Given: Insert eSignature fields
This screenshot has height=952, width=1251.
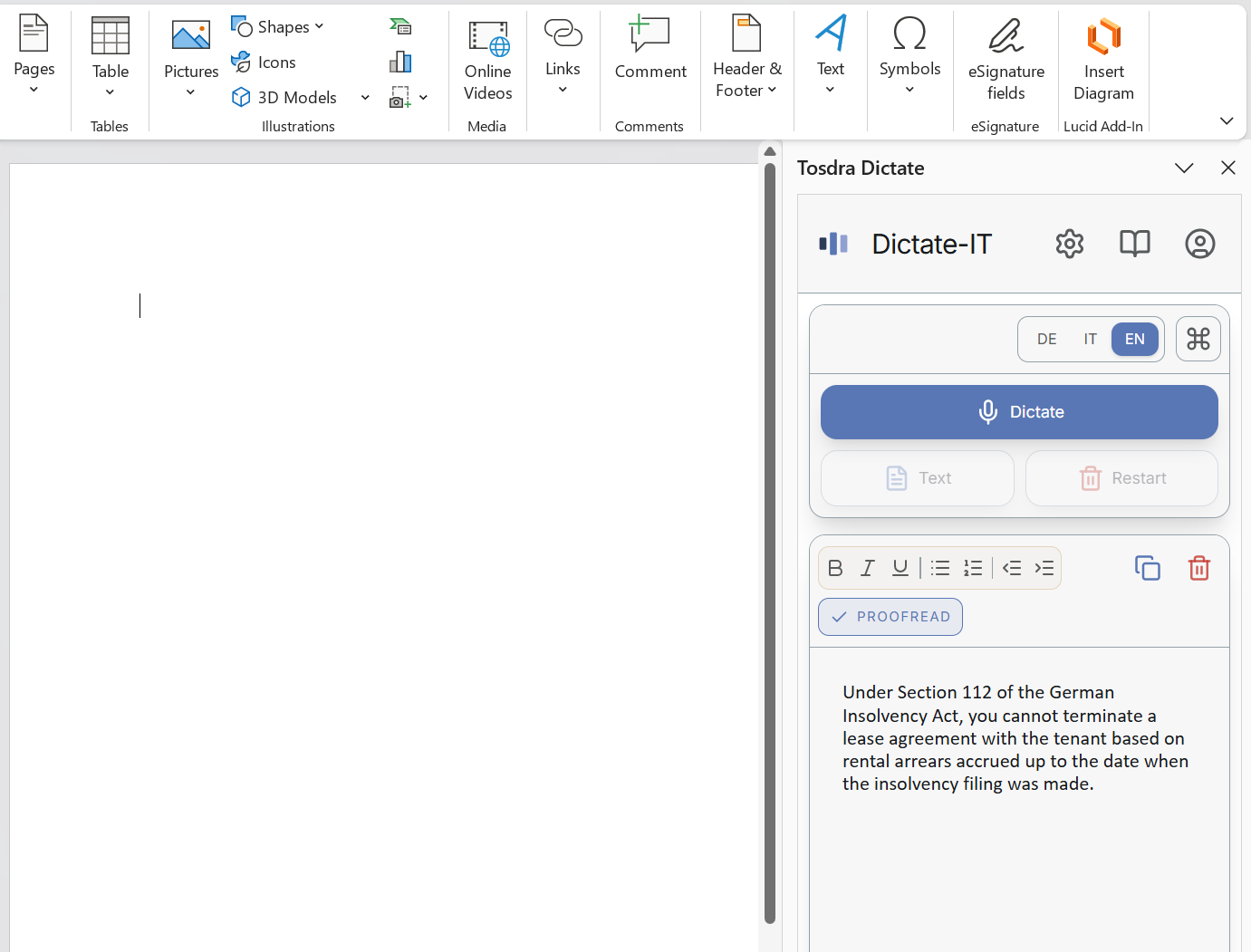Looking at the screenshot, I should click(x=1006, y=59).
